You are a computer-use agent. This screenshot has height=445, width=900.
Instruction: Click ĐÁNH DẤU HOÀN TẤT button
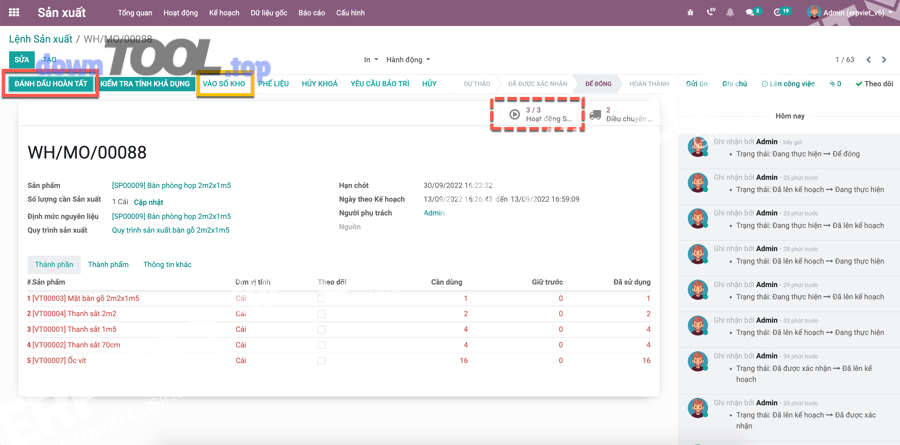[x=50, y=84]
